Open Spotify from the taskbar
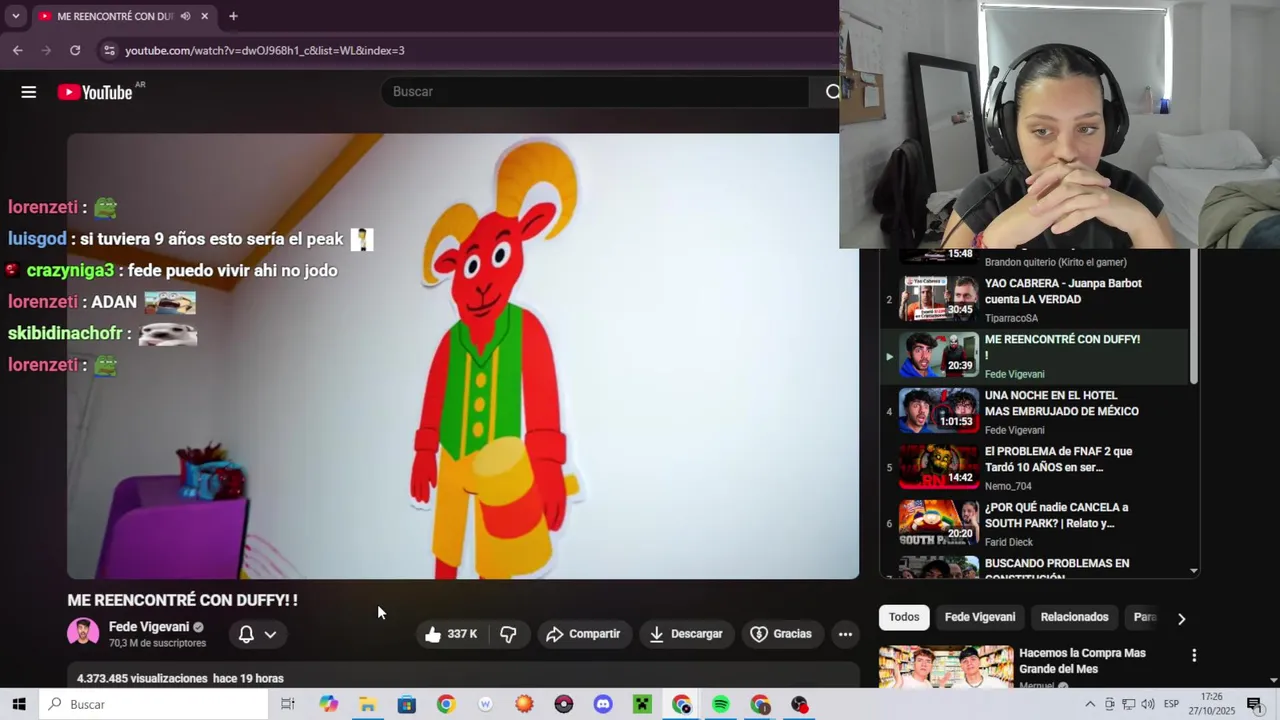This screenshot has height=720, width=1280. coord(721,704)
